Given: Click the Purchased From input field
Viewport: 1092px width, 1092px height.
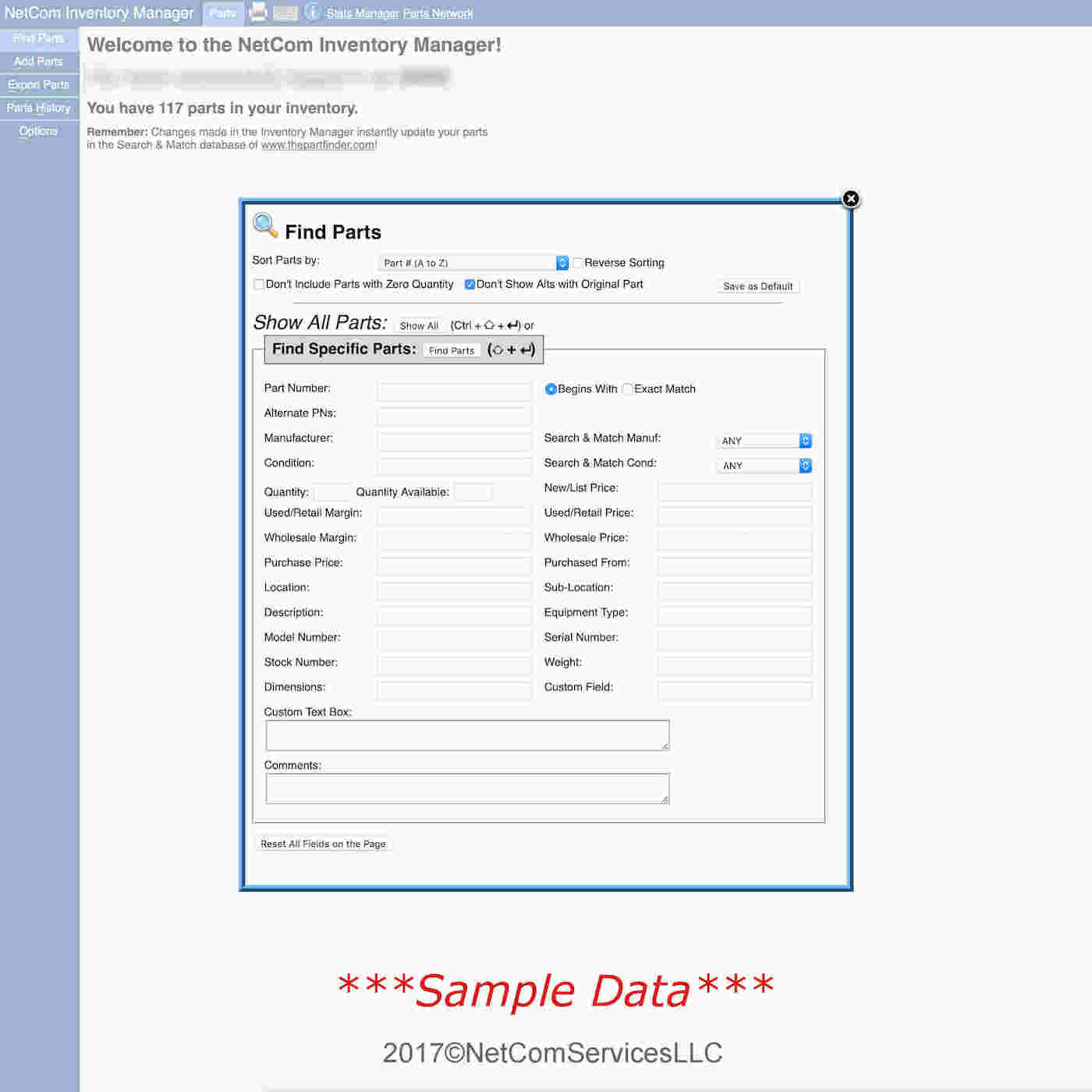Looking at the screenshot, I should point(735,565).
